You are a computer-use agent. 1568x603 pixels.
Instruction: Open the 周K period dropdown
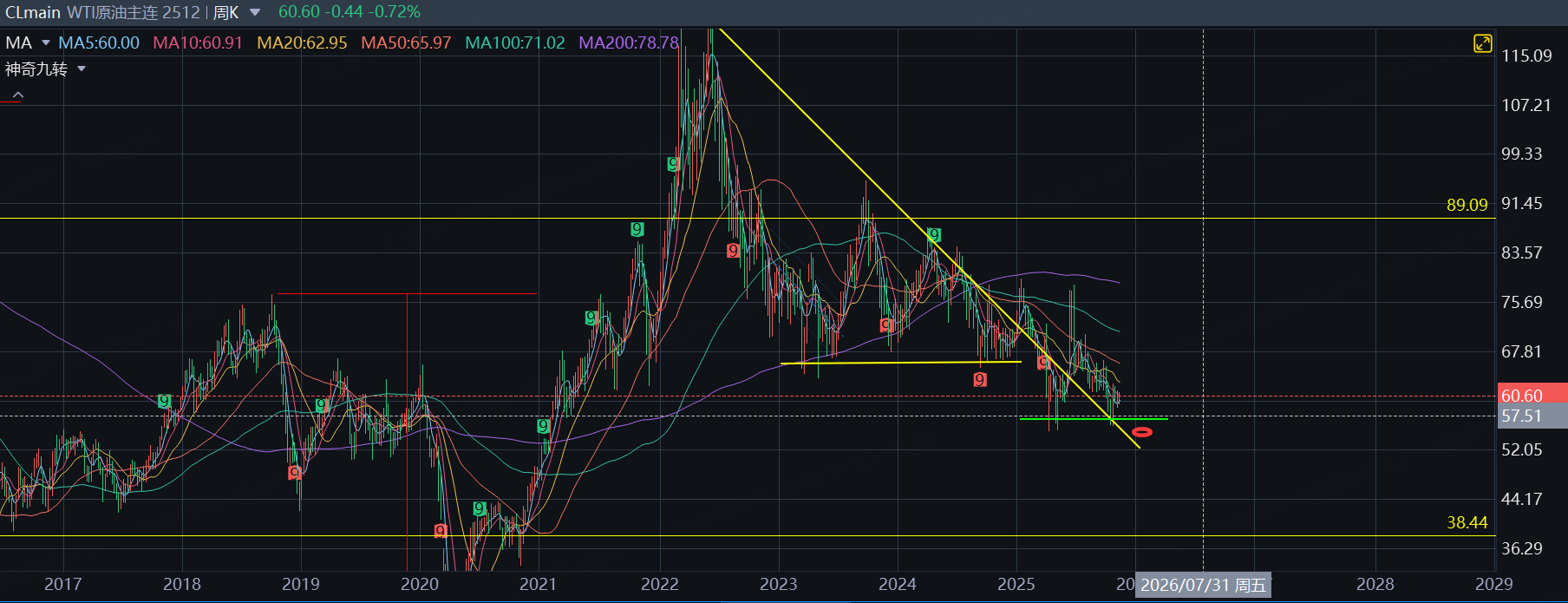(255, 12)
